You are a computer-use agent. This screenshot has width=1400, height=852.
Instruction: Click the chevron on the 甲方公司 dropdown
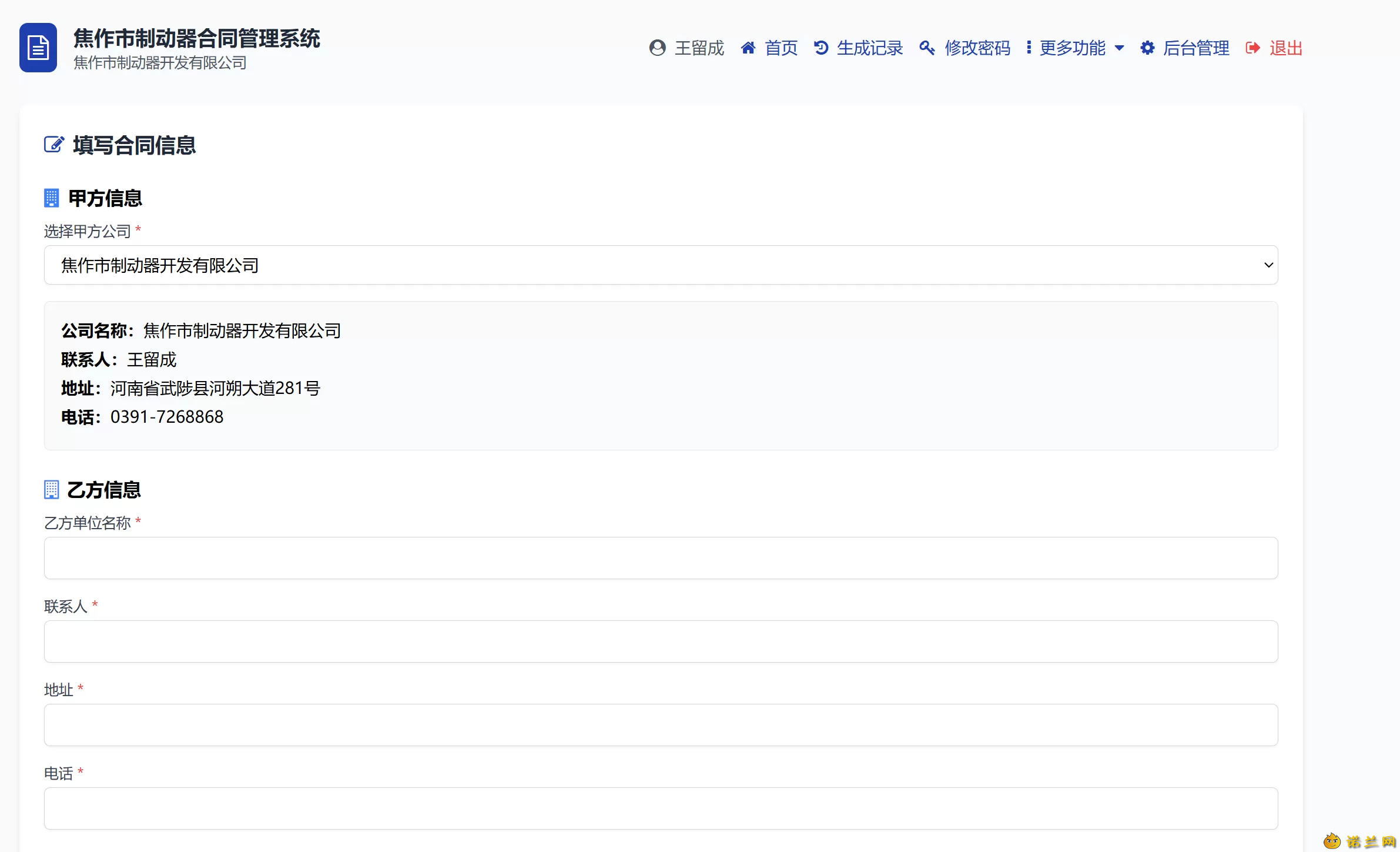(1268, 265)
